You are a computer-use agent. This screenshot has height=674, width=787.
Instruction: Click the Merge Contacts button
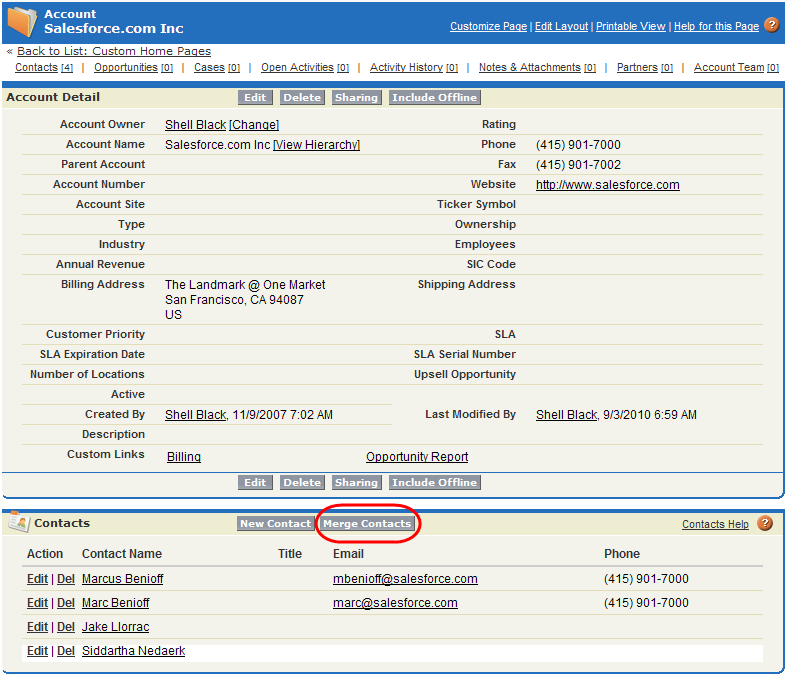pyautogui.click(x=367, y=523)
